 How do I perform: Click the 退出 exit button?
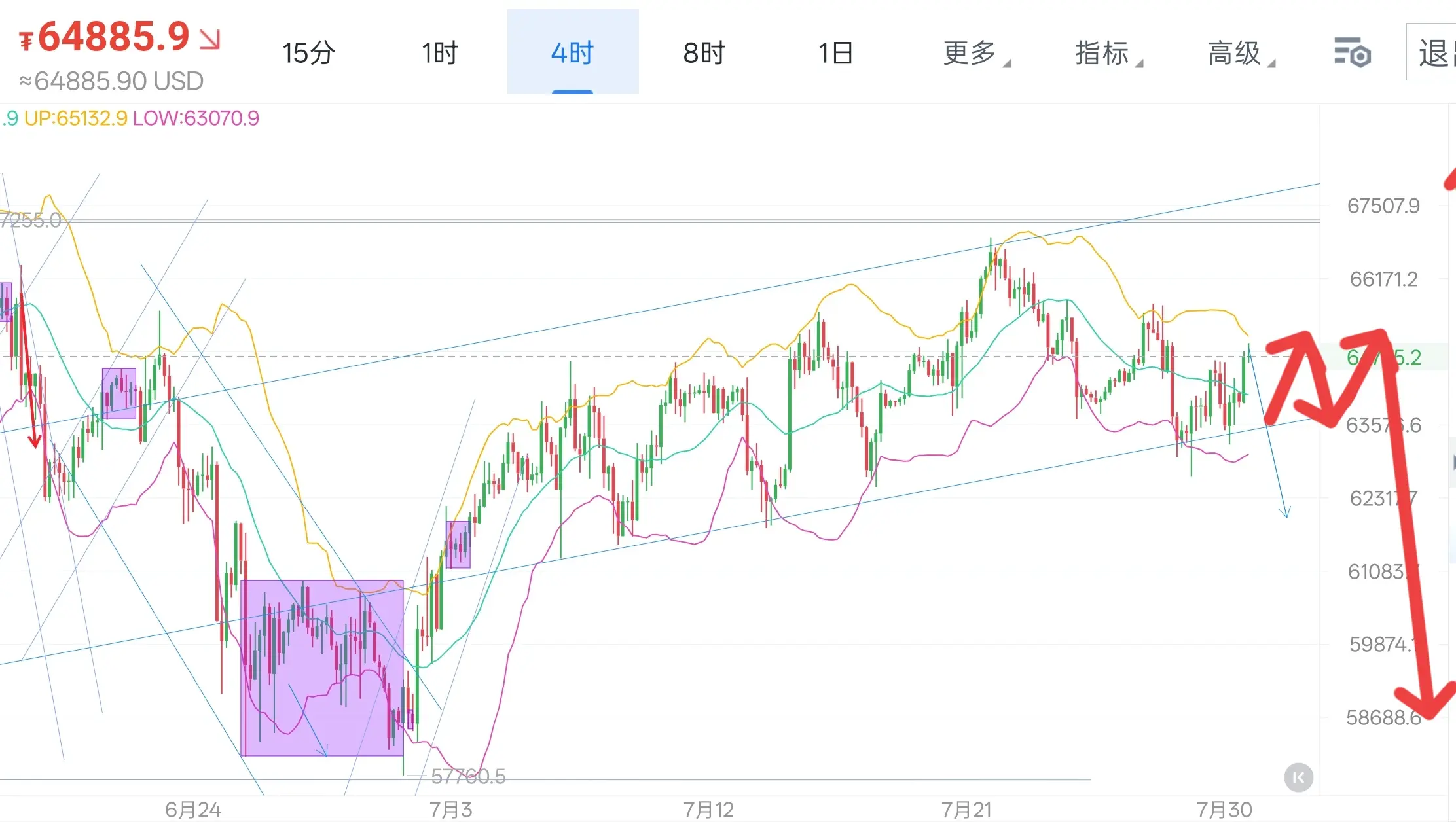[1432, 52]
